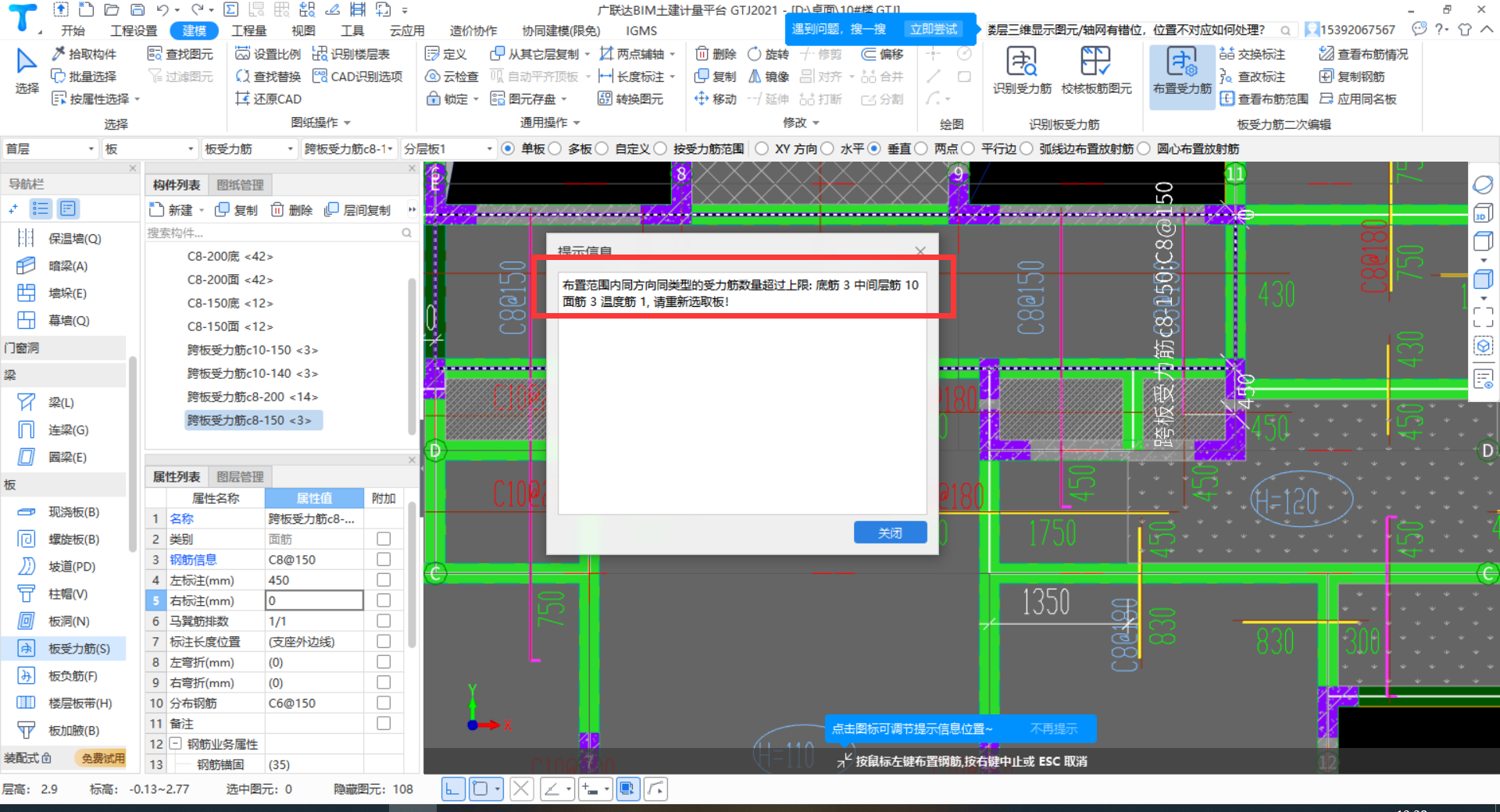Open the 首层 floor dropdown
The image size is (1500, 812).
(50, 148)
